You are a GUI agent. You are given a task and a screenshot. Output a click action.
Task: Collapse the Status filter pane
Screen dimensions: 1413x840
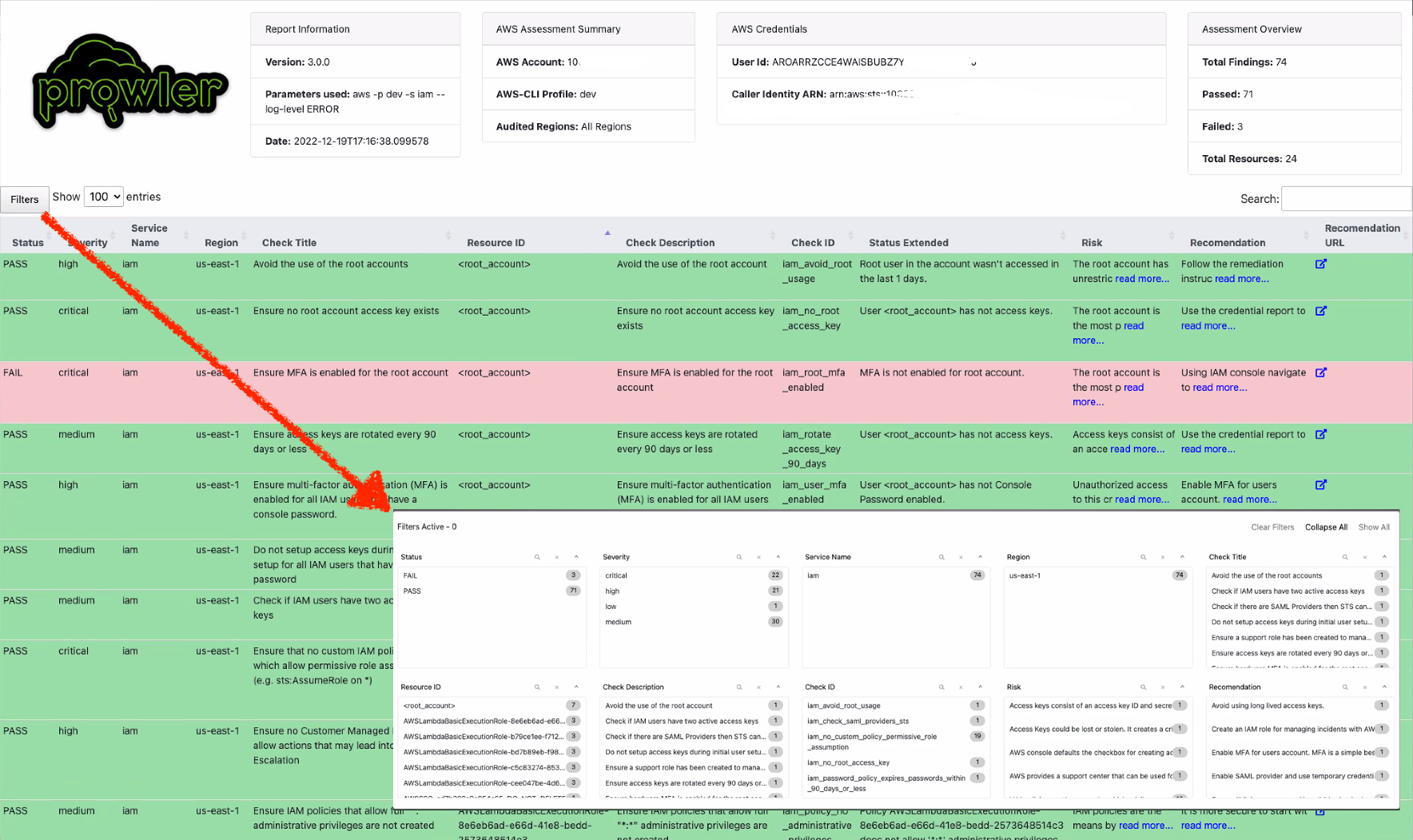(x=576, y=557)
